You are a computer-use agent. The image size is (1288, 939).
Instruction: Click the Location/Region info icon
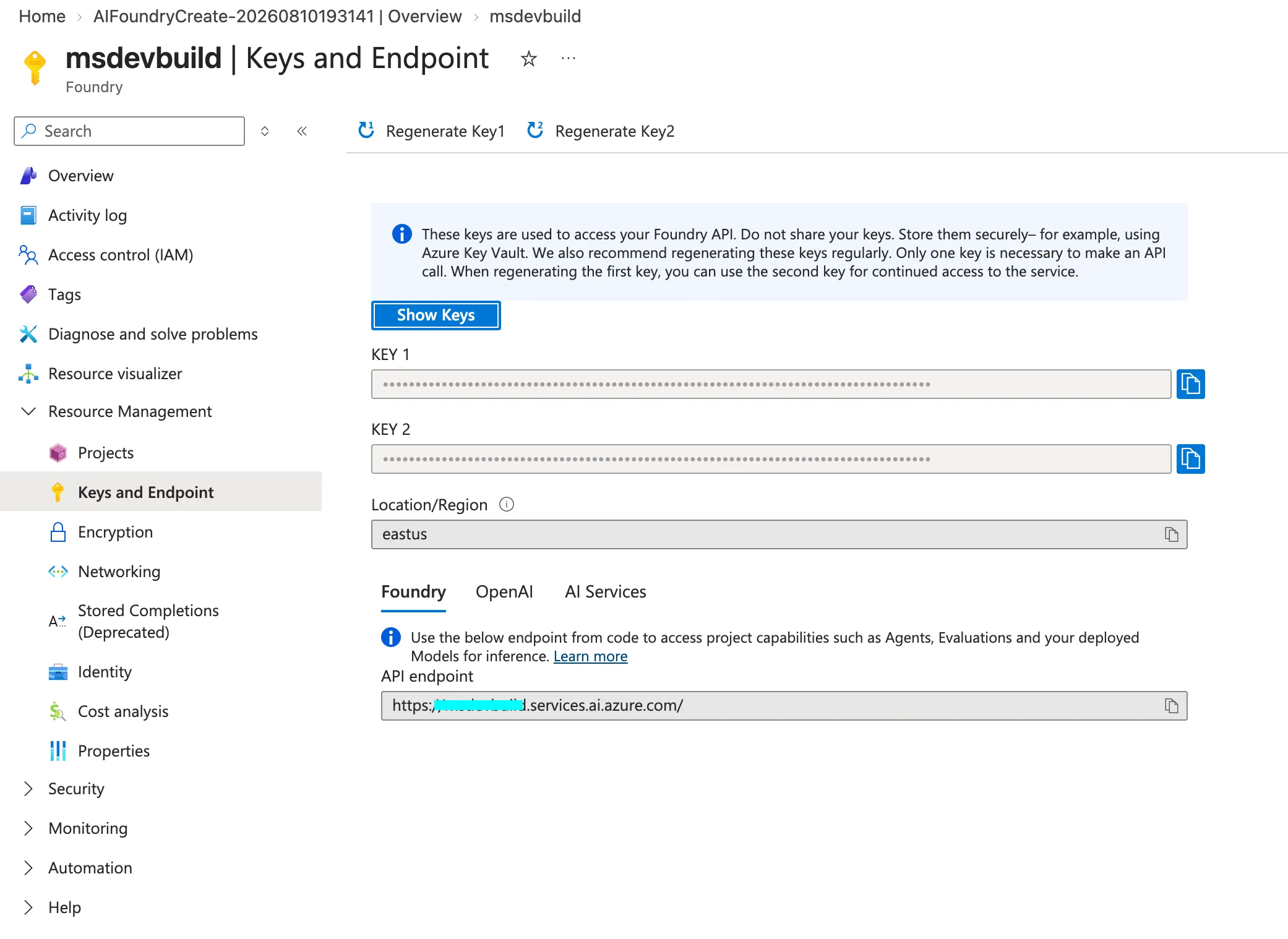coord(507,505)
